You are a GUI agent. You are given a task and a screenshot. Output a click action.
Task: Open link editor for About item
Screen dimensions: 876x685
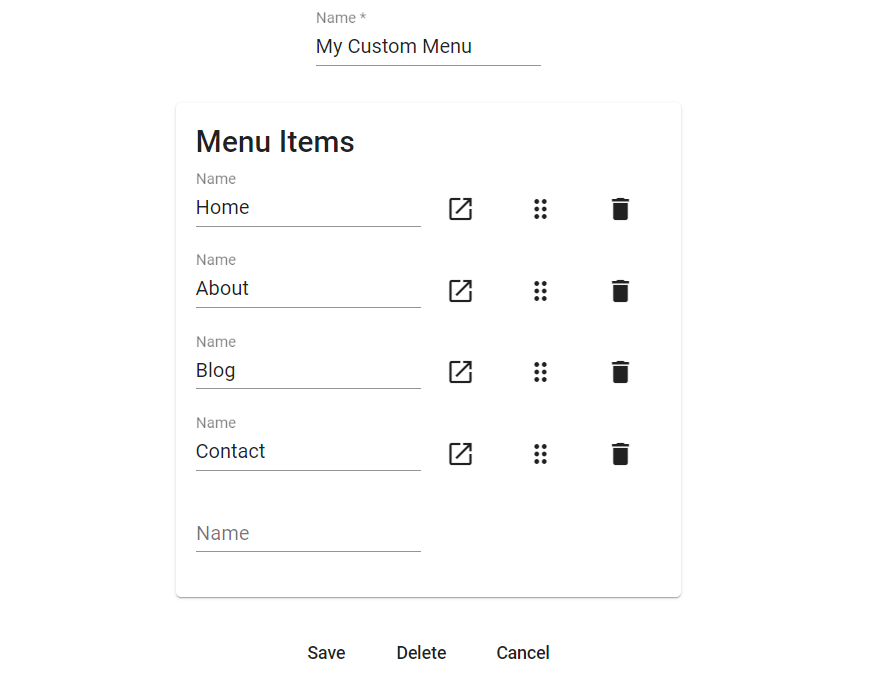pos(460,291)
